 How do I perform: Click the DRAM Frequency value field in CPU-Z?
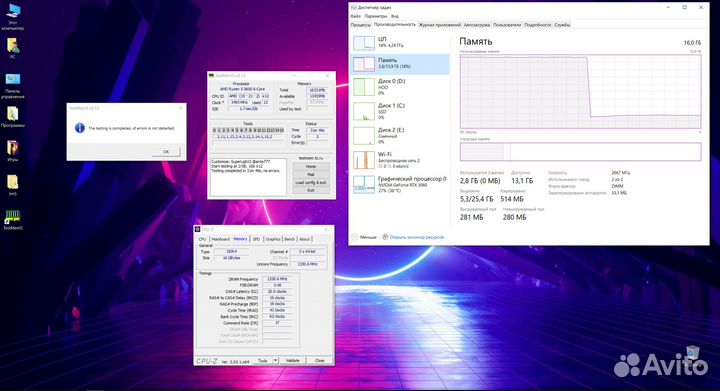coord(277,279)
